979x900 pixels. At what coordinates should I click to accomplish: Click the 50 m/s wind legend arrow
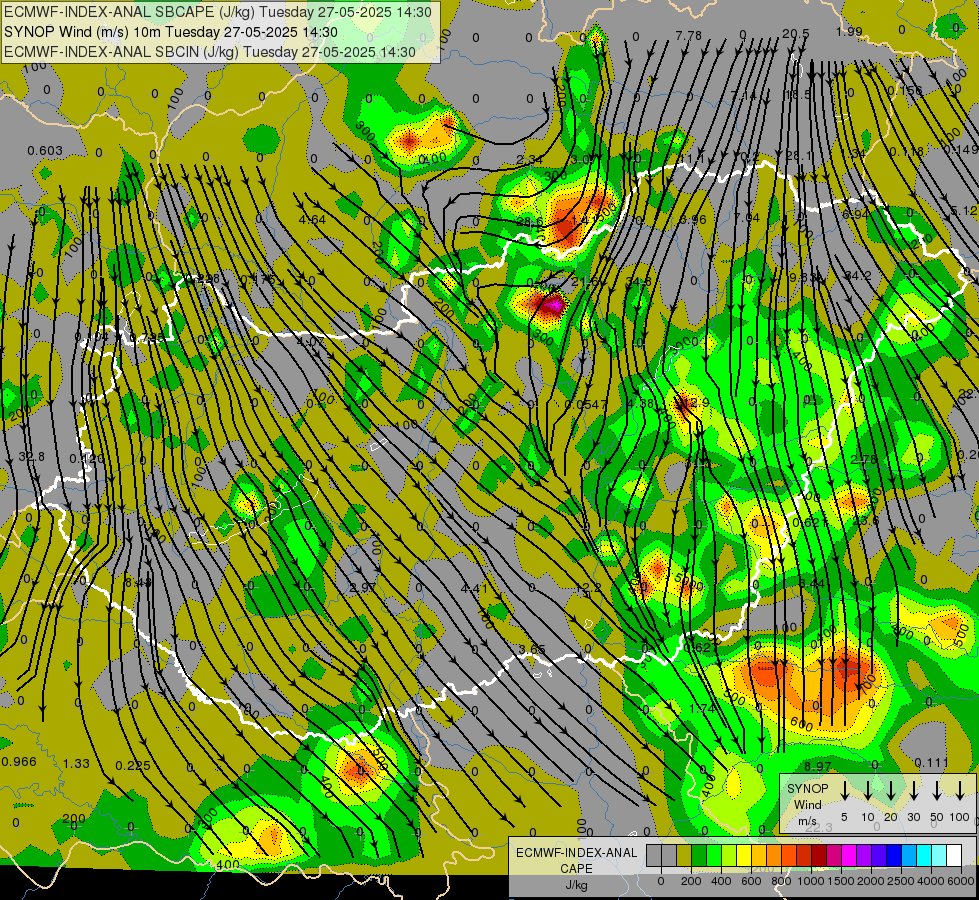937,791
